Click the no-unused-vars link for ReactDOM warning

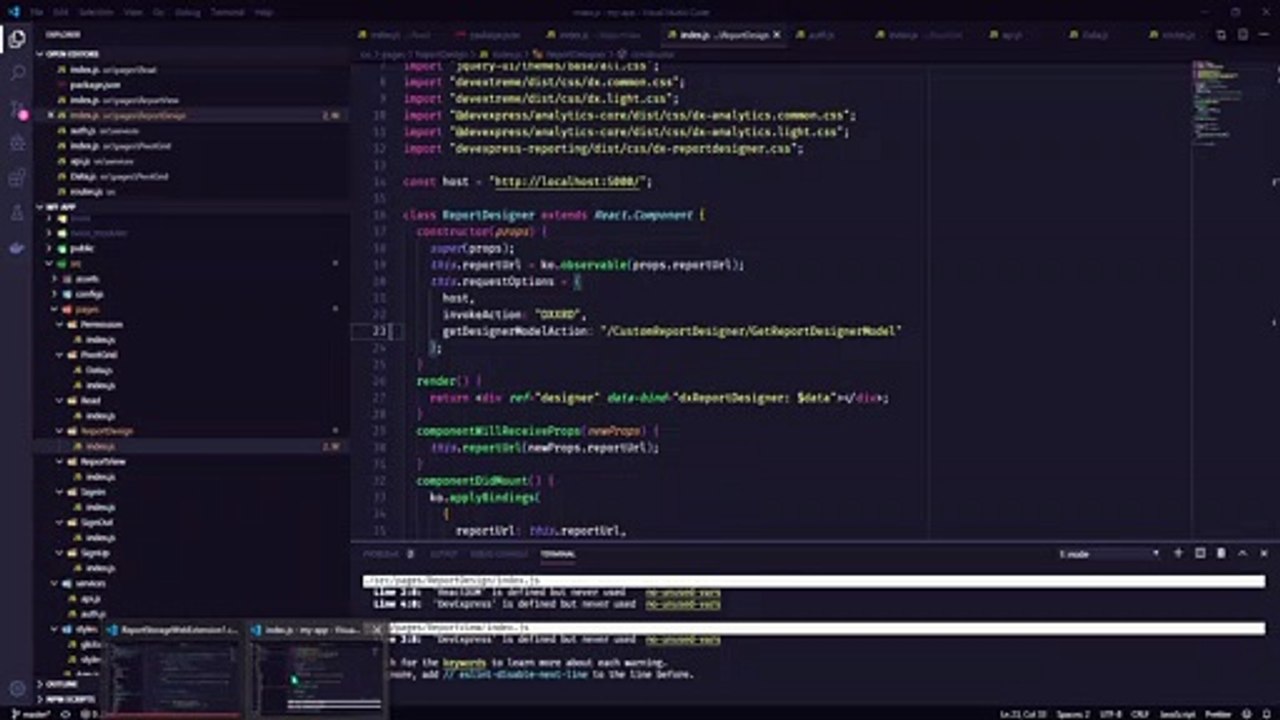(683, 592)
